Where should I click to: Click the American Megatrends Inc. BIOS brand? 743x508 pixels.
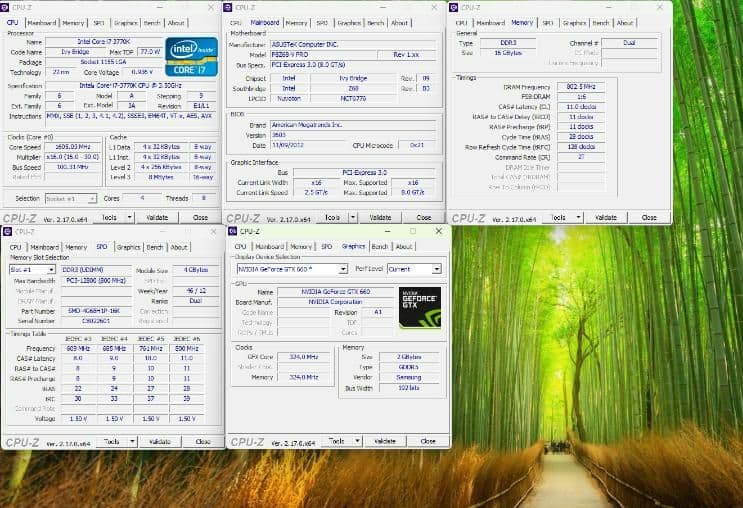353,125
